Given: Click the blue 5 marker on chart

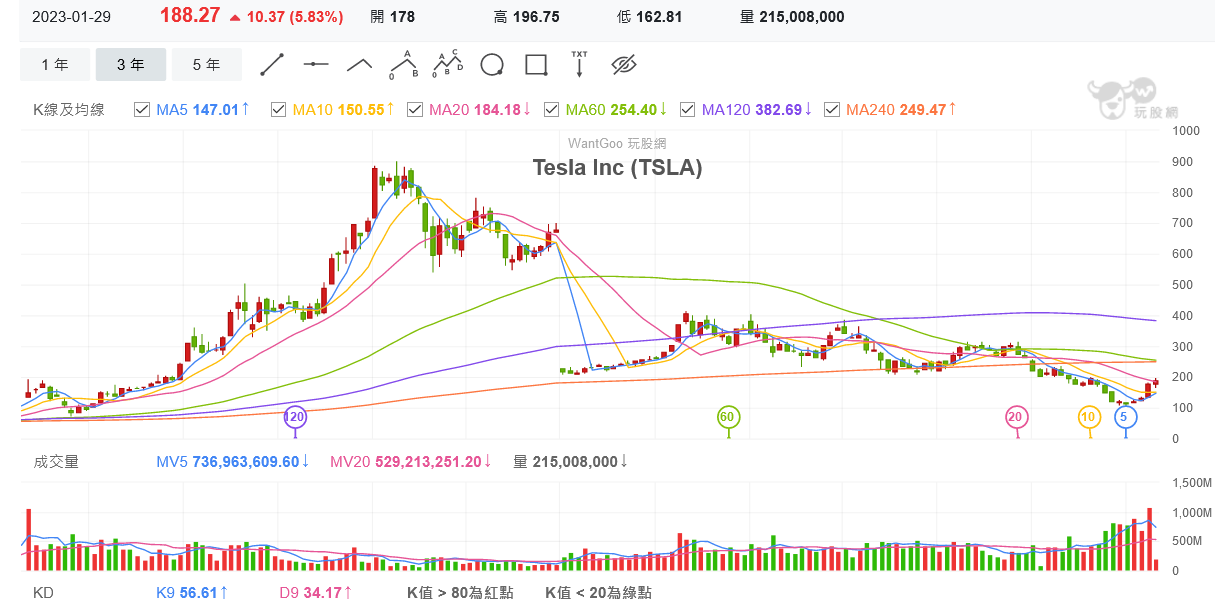Looking at the screenshot, I should point(1125,417).
